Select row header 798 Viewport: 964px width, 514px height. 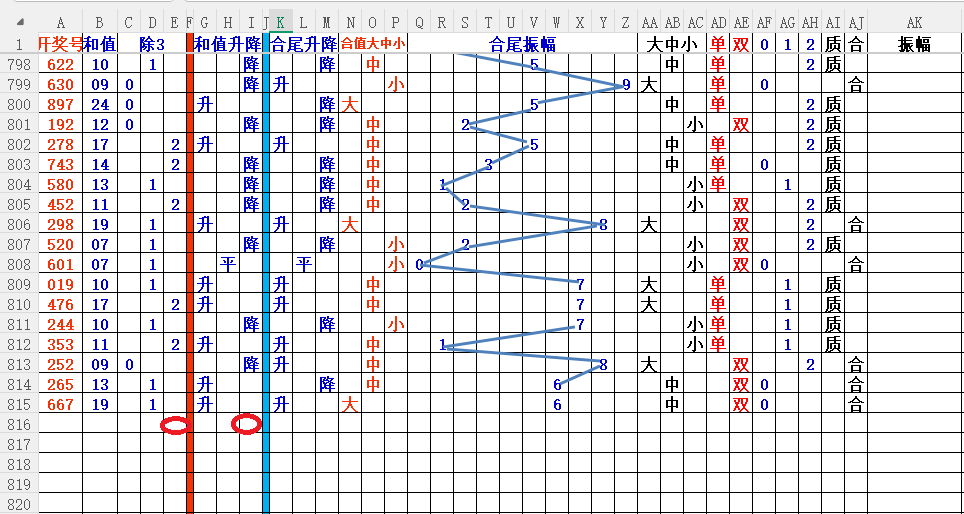18,64
